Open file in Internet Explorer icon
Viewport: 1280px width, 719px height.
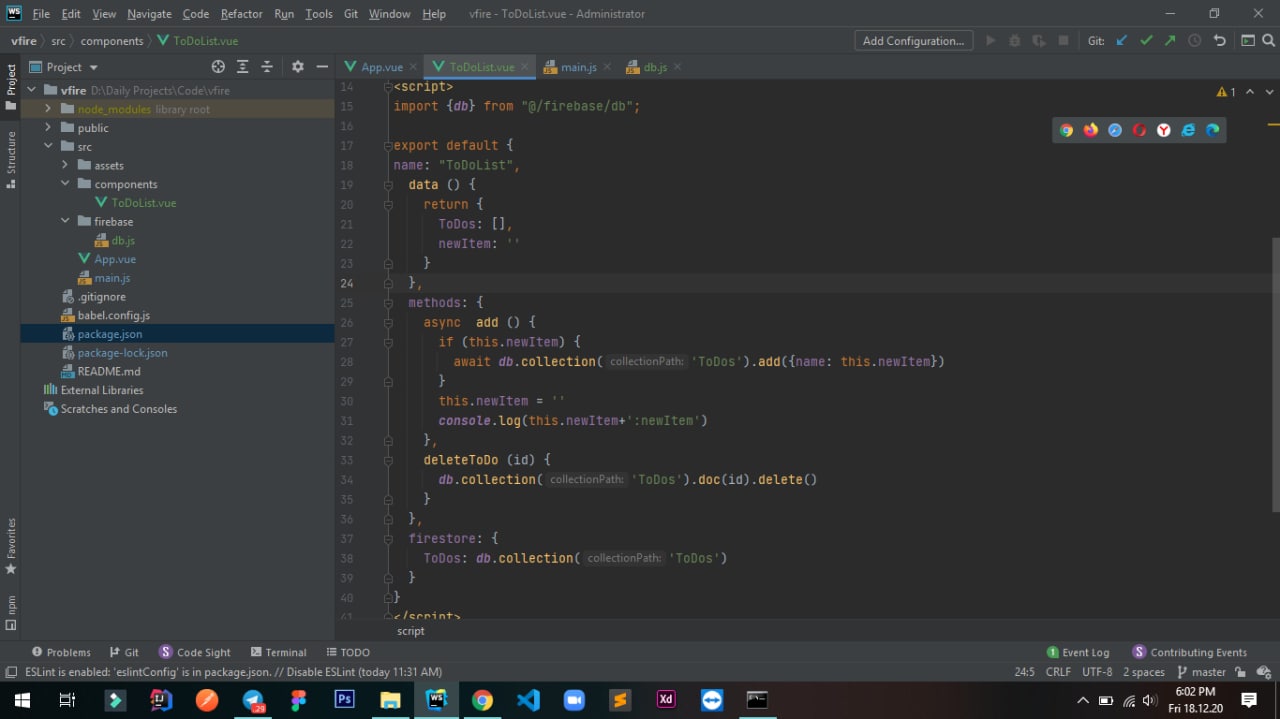click(1188, 130)
